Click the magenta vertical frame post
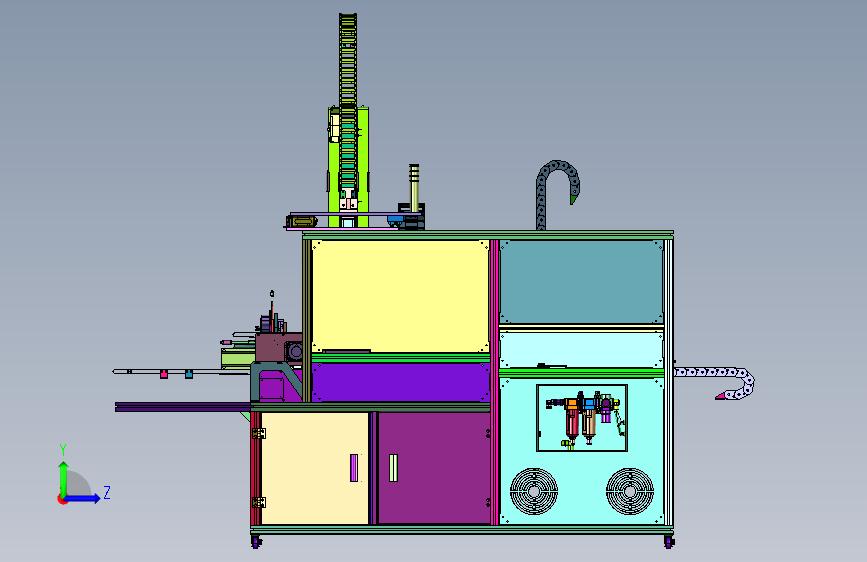Viewport: 867px width, 562px height. tap(494, 382)
